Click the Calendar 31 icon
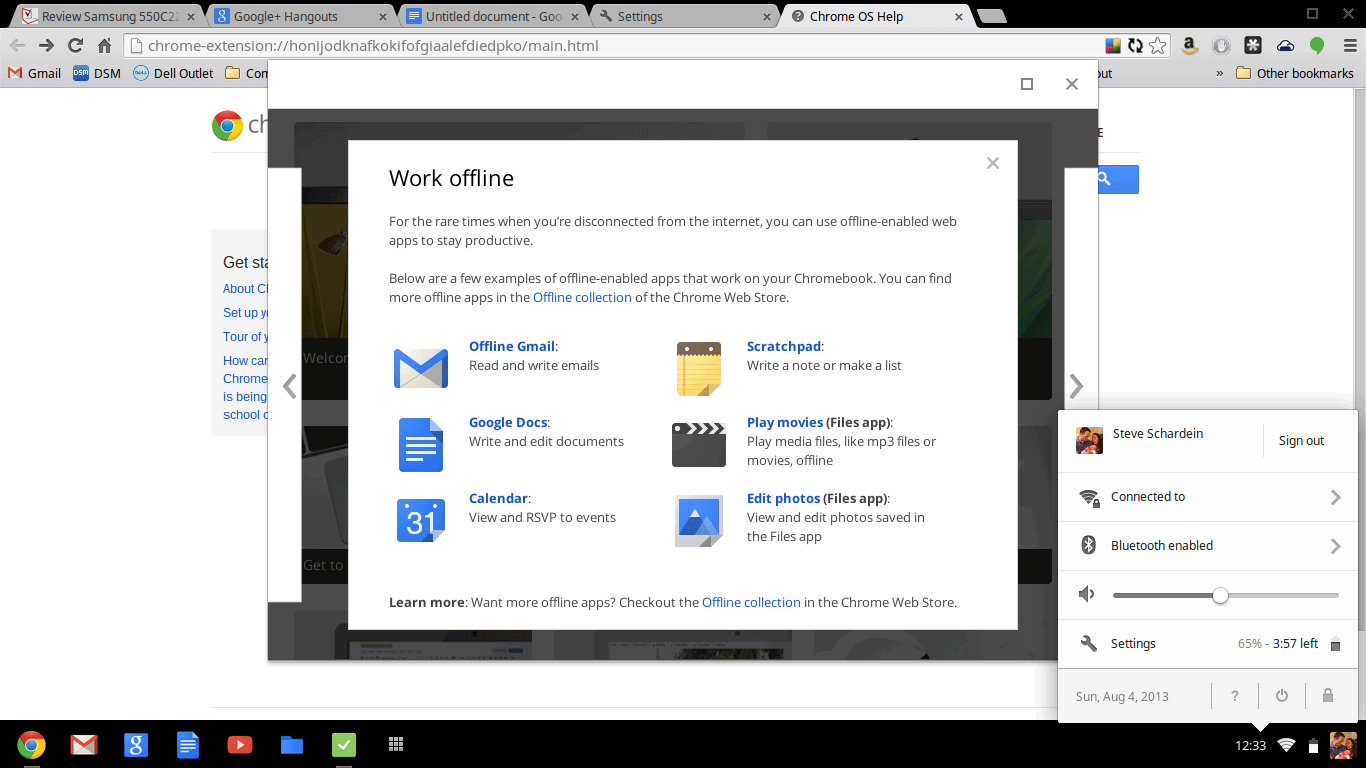 (420, 520)
